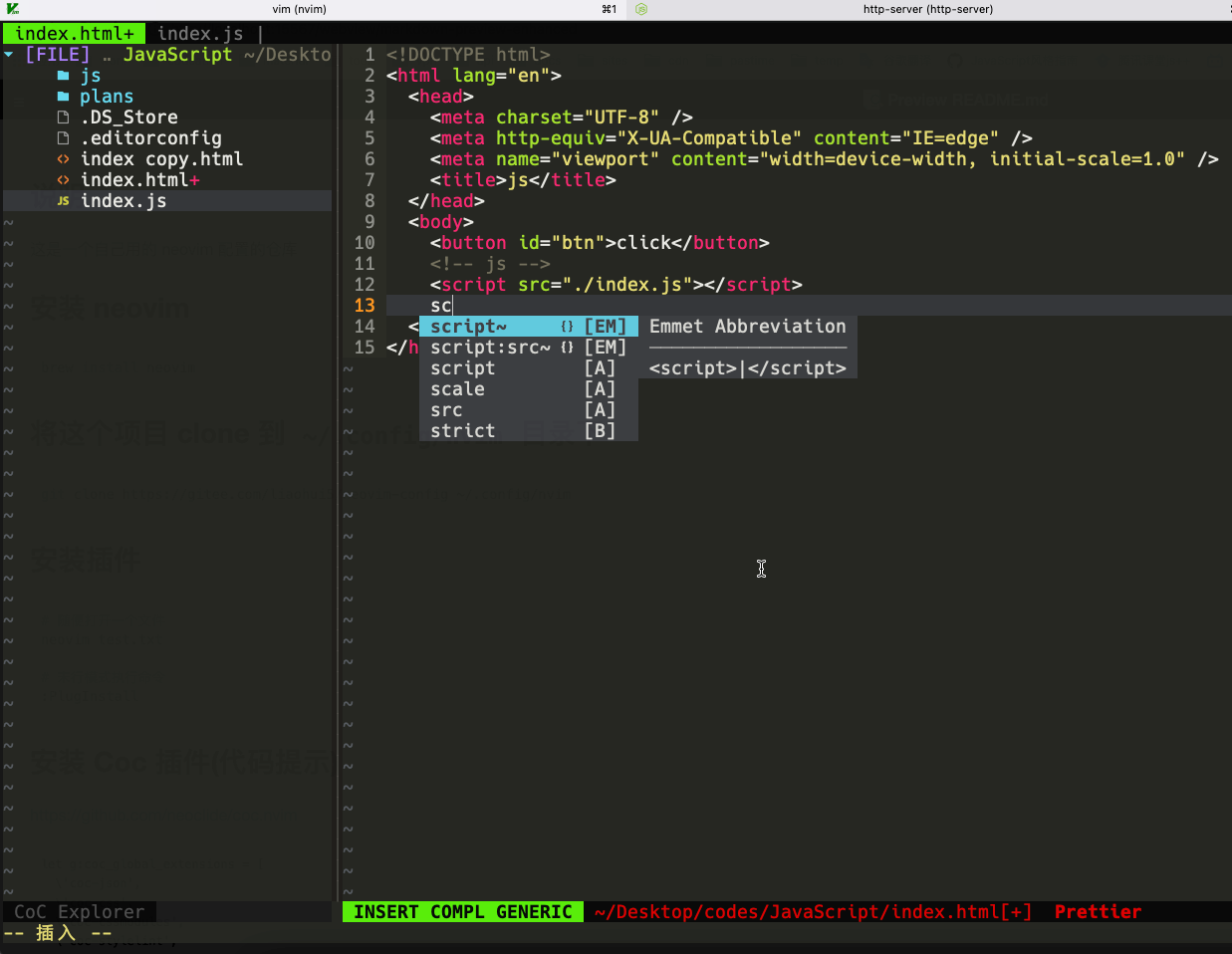The width and height of the screenshot is (1232, 954).
Task: Click the .DS_Store file icon
Action: tap(63, 118)
